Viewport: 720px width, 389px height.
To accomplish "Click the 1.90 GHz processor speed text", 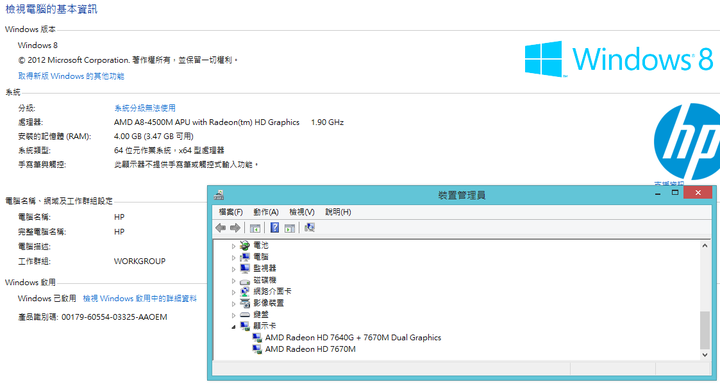I will point(327,122).
